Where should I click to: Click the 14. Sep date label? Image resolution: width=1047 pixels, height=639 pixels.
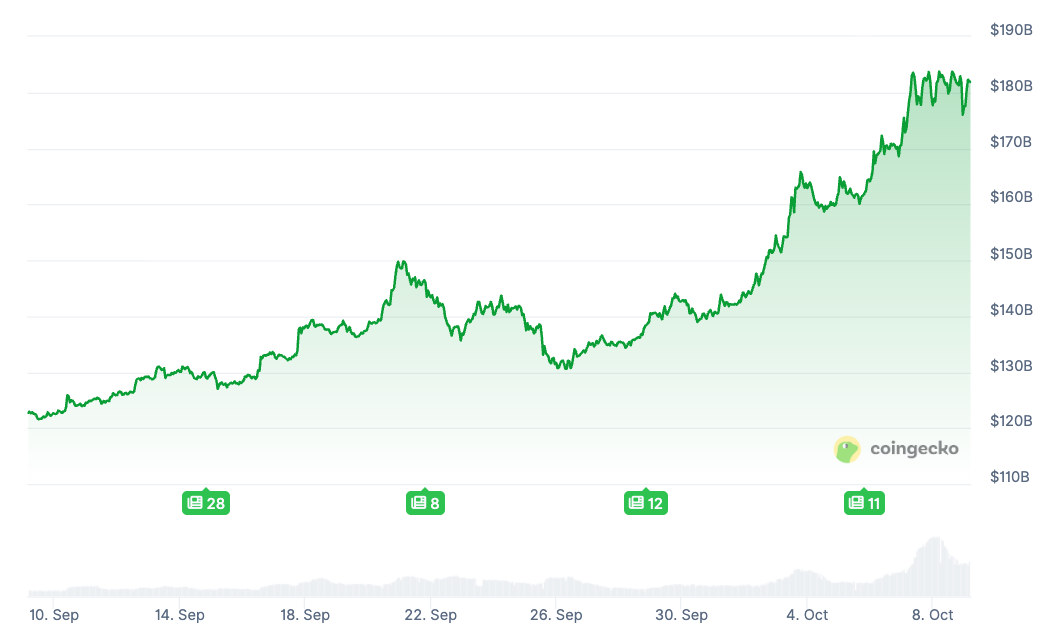click(x=180, y=615)
